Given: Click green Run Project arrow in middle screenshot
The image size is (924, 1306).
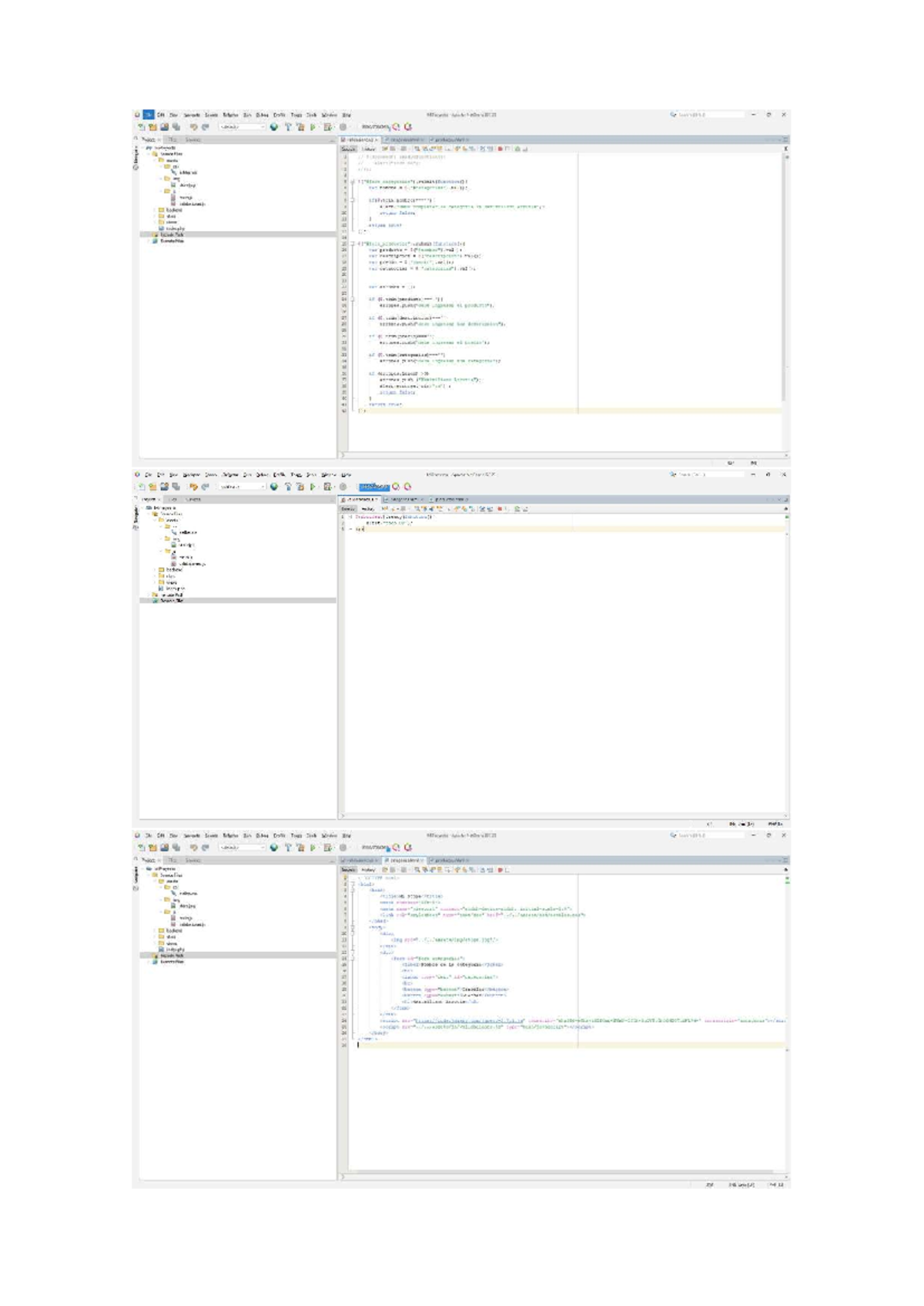Looking at the screenshot, I should (x=313, y=487).
